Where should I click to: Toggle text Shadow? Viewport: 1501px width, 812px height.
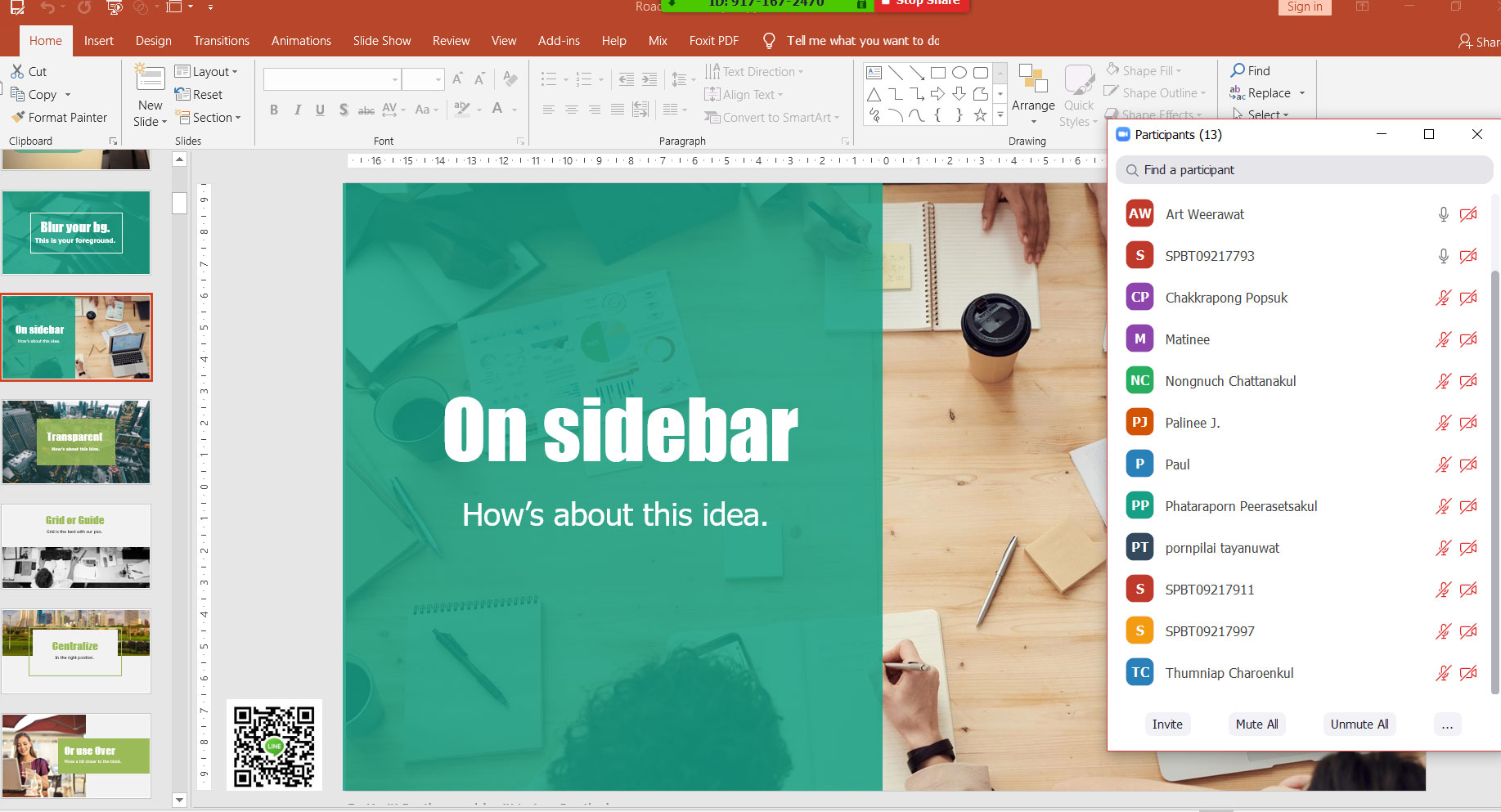click(x=344, y=110)
